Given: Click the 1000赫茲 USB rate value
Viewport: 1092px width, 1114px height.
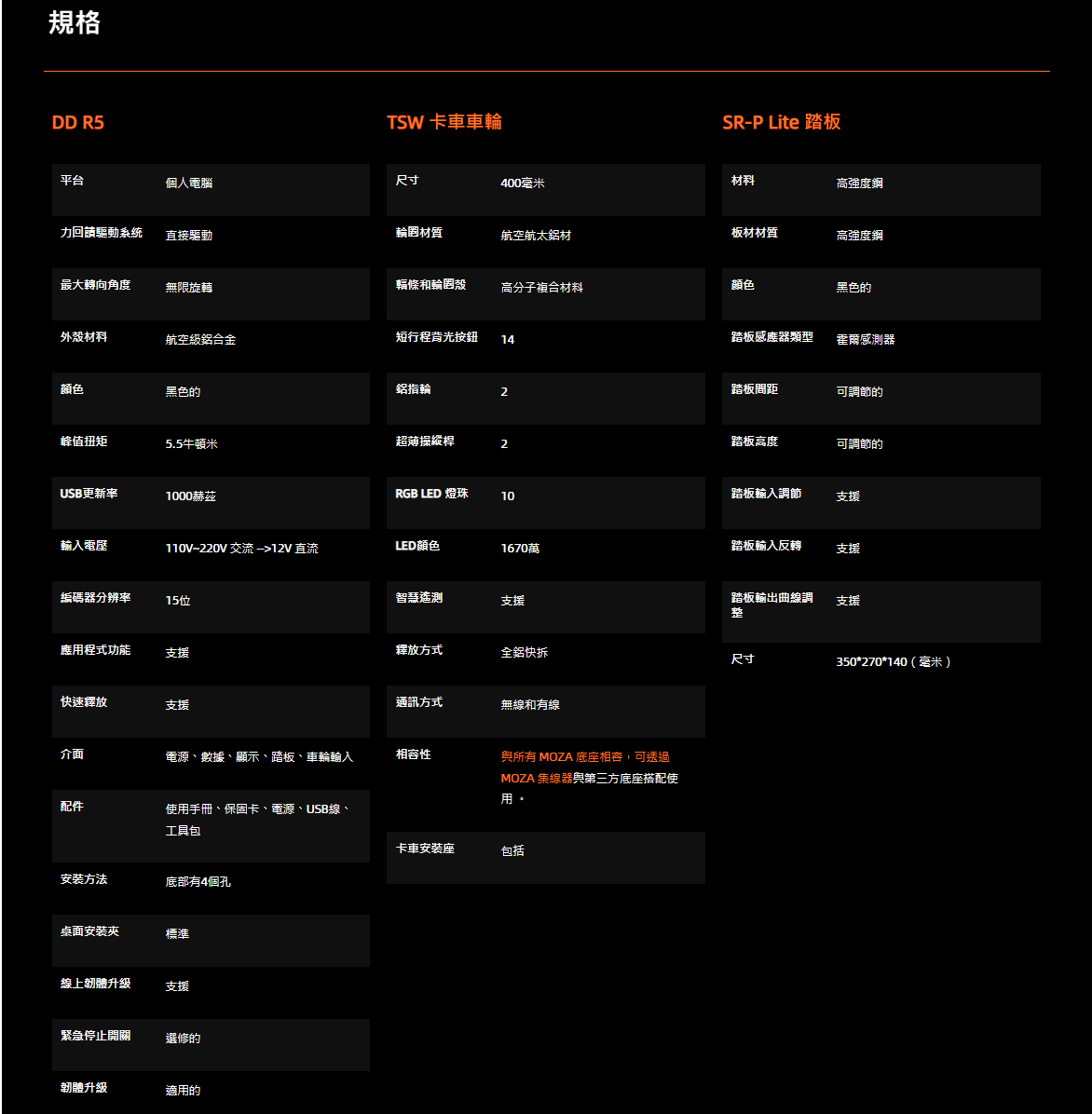Looking at the screenshot, I should click(190, 496).
